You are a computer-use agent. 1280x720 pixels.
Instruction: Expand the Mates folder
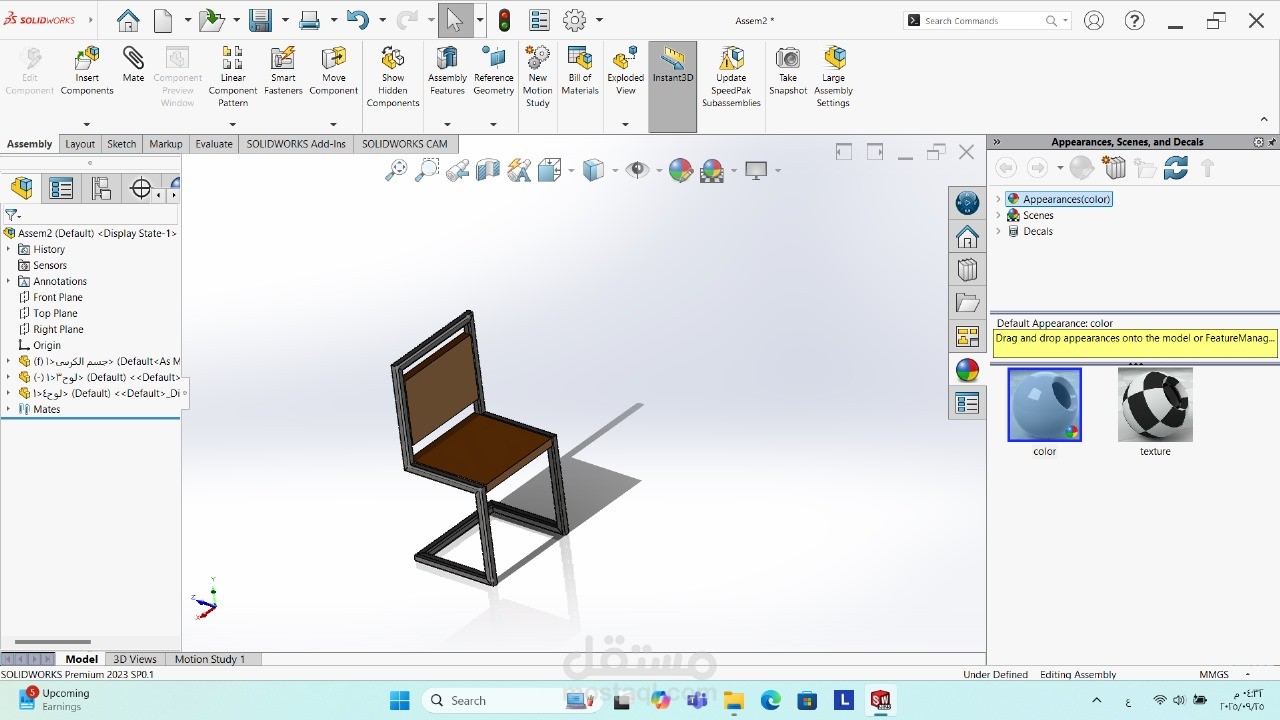tap(9, 409)
